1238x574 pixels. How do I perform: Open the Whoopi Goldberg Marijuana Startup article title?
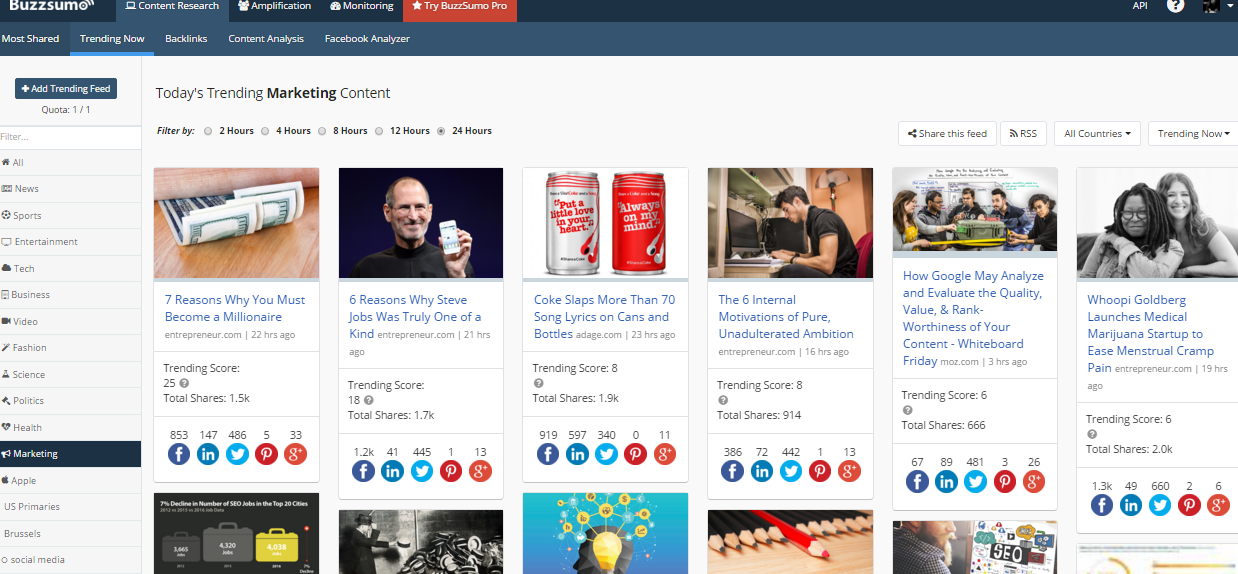coord(1151,333)
